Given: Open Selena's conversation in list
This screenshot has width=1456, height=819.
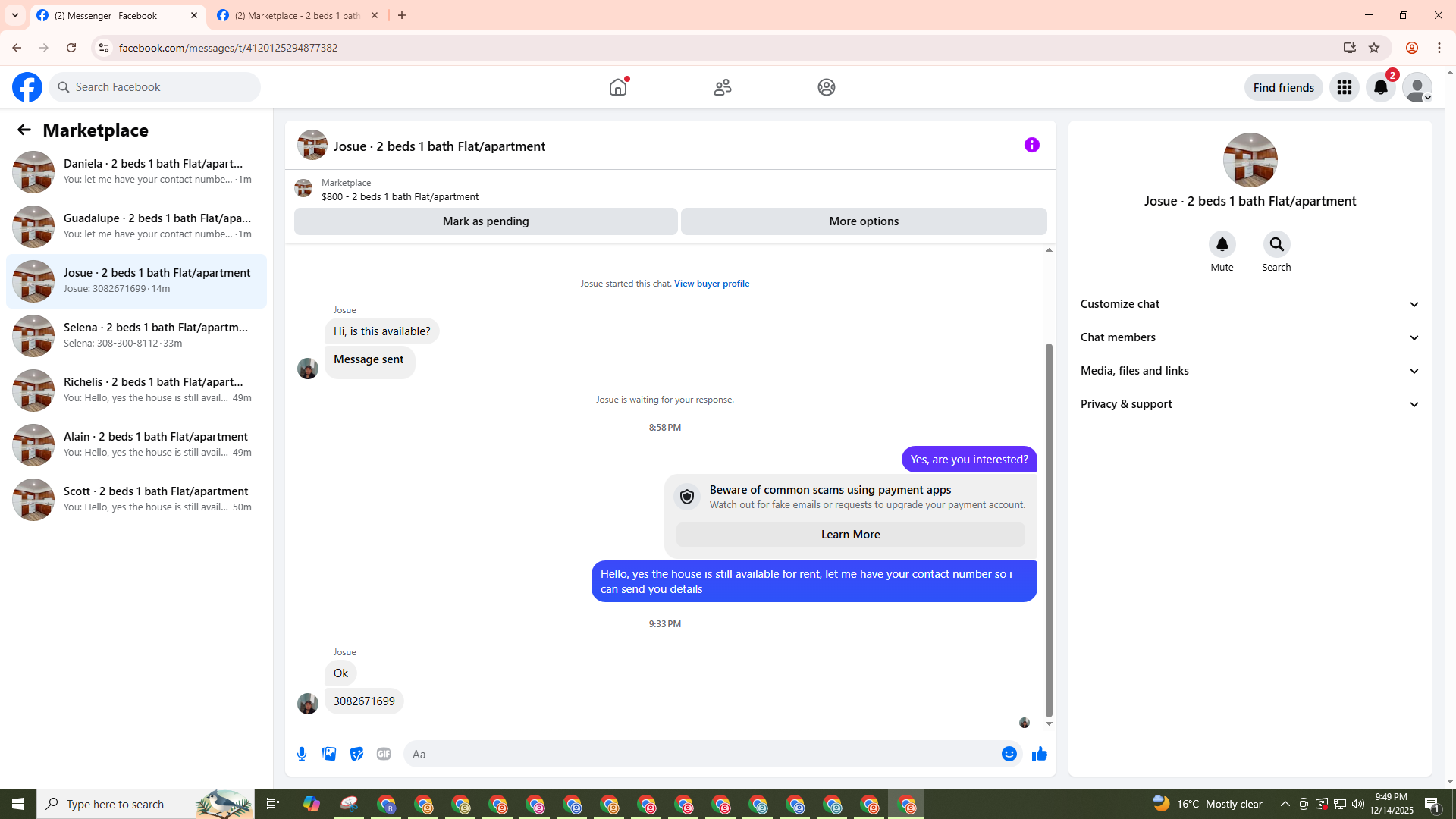Looking at the screenshot, I should (x=136, y=335).
